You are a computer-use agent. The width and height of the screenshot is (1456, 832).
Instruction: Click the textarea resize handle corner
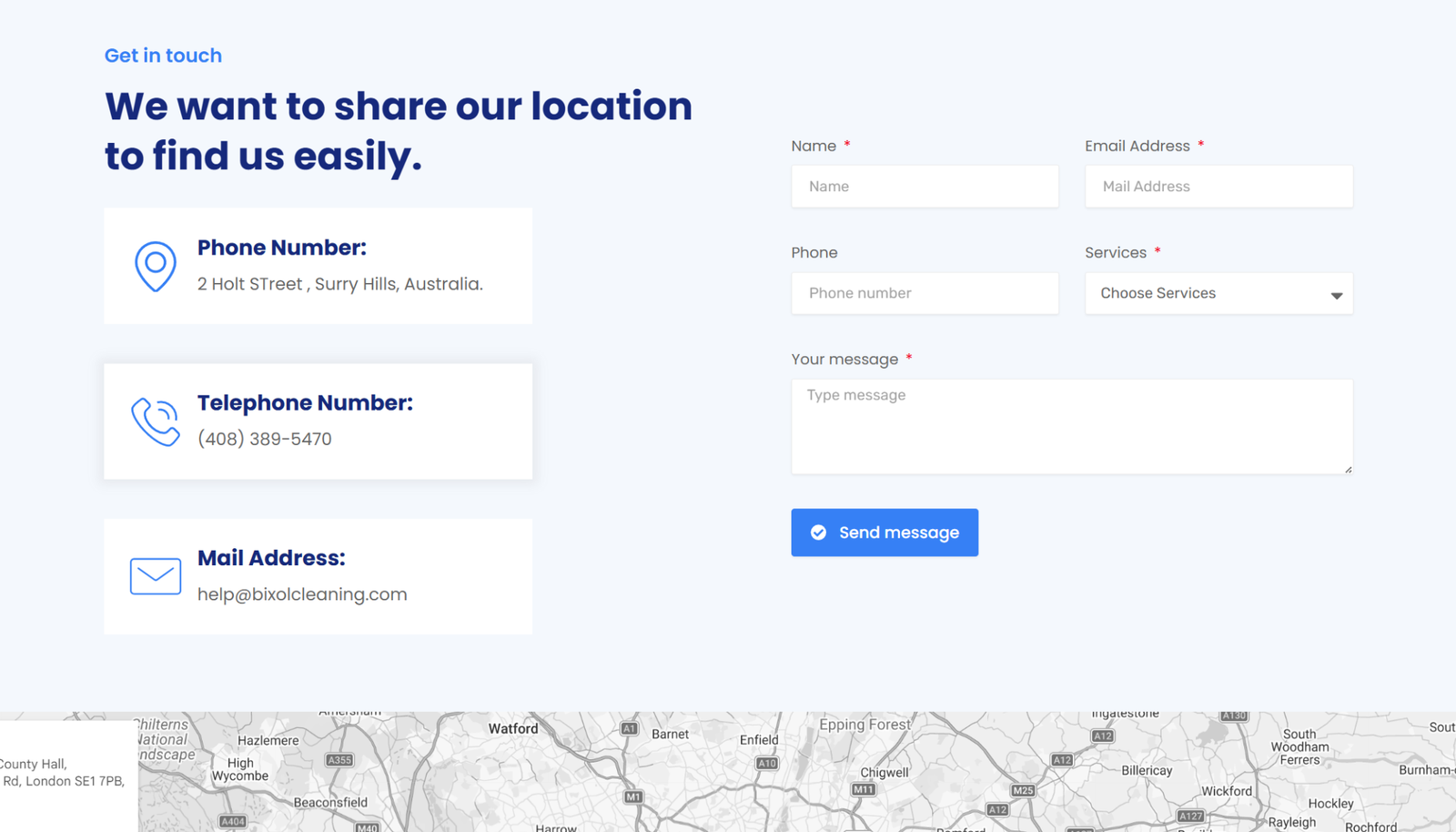click(1348, 469)
